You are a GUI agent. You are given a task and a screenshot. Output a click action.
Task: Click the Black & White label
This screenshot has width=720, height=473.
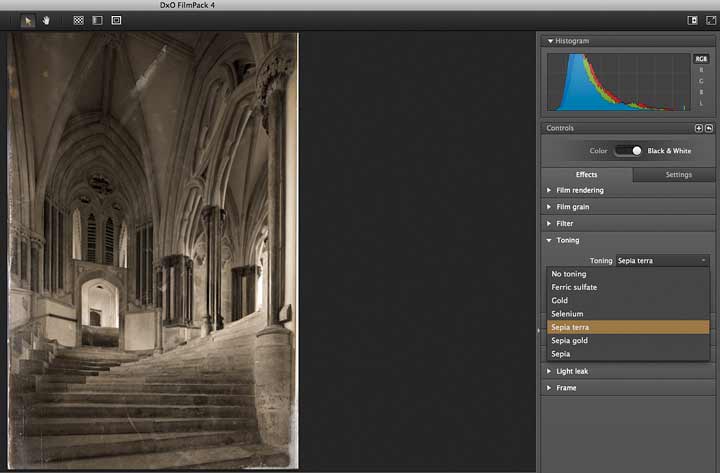click(669, 151)
